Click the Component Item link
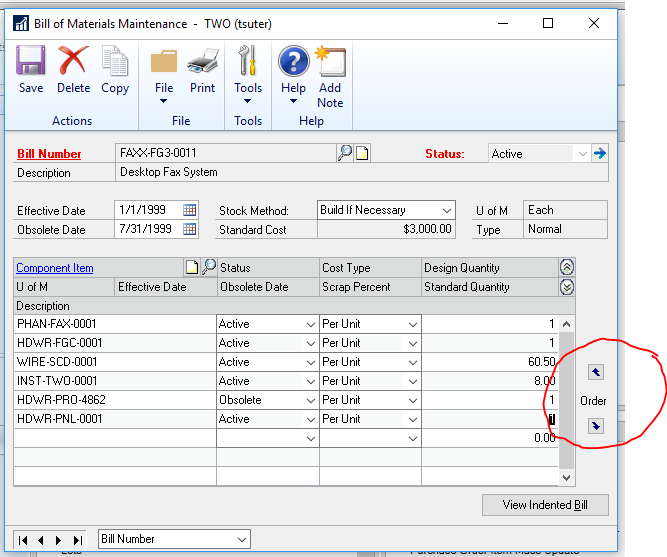Viewport: 667px width, 557px height. click(54, 268)
